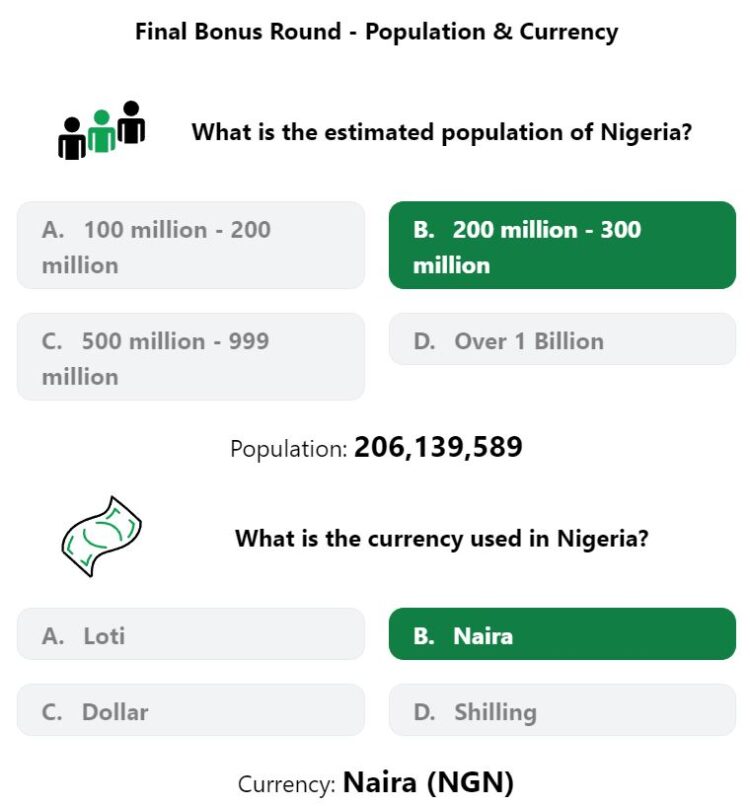Pick option D. Over 1 Billion
750x806 pixels.
pyautogui.click(x=562, y=339)
